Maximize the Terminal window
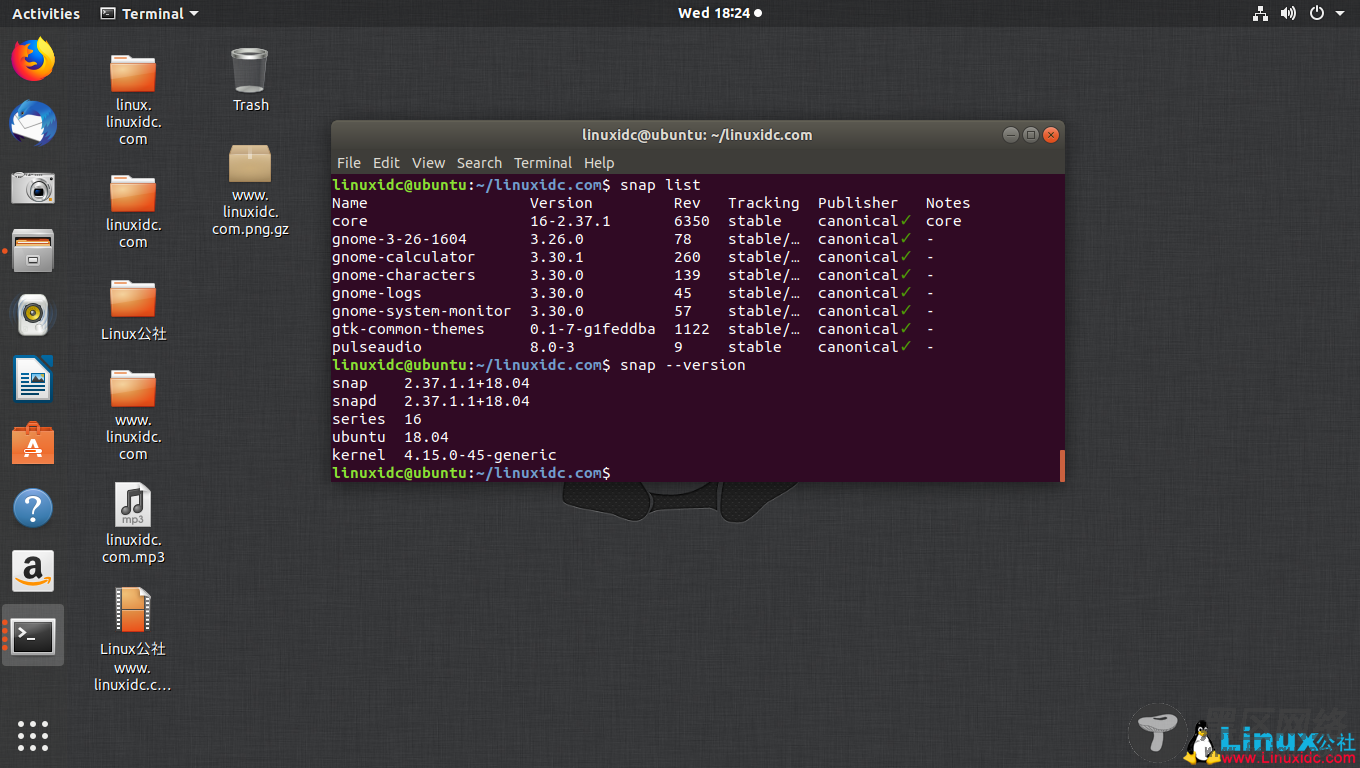The width and height of the screenshot is (1360, 768). [1030, 134]
